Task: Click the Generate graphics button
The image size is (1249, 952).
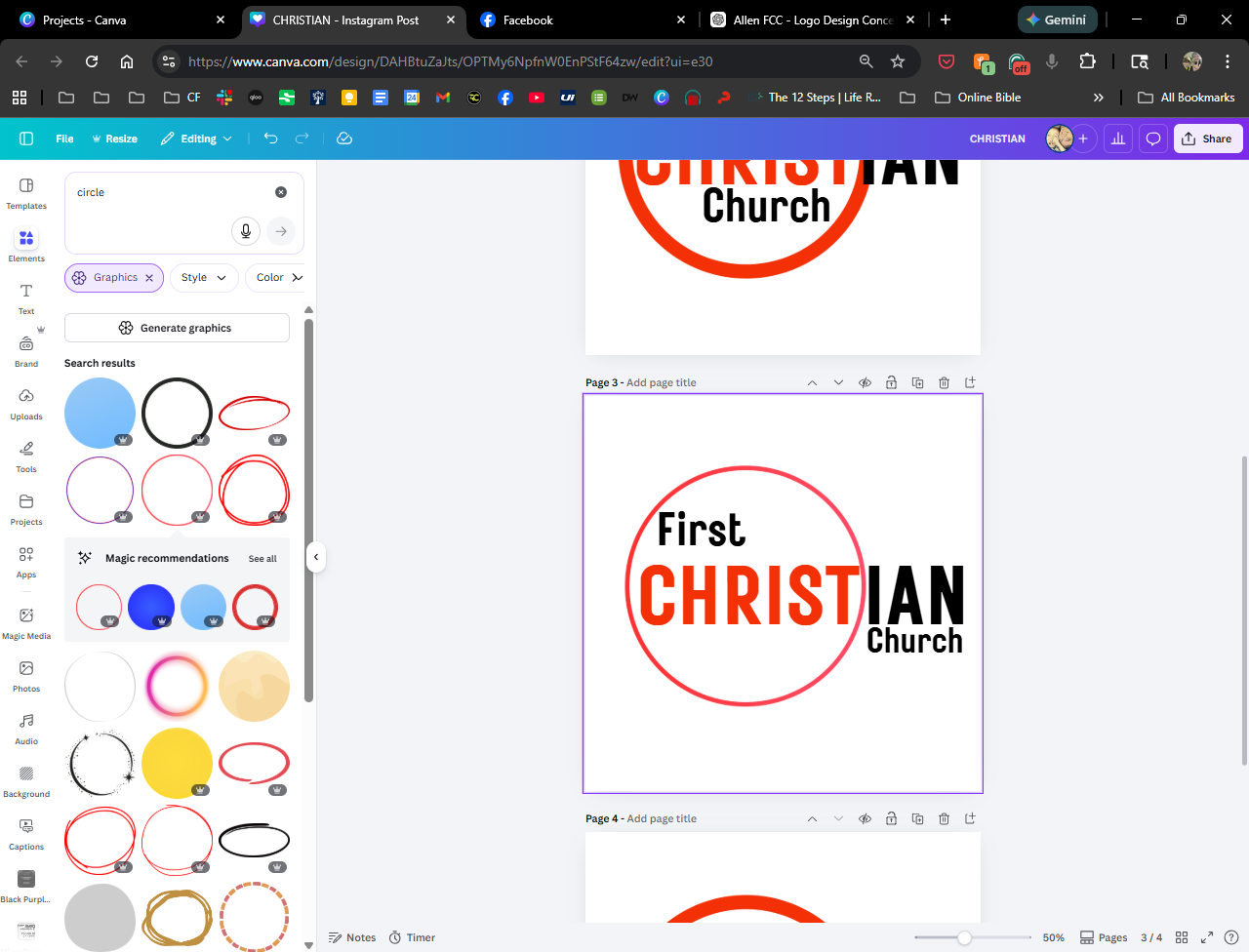Action: [177, 328]
